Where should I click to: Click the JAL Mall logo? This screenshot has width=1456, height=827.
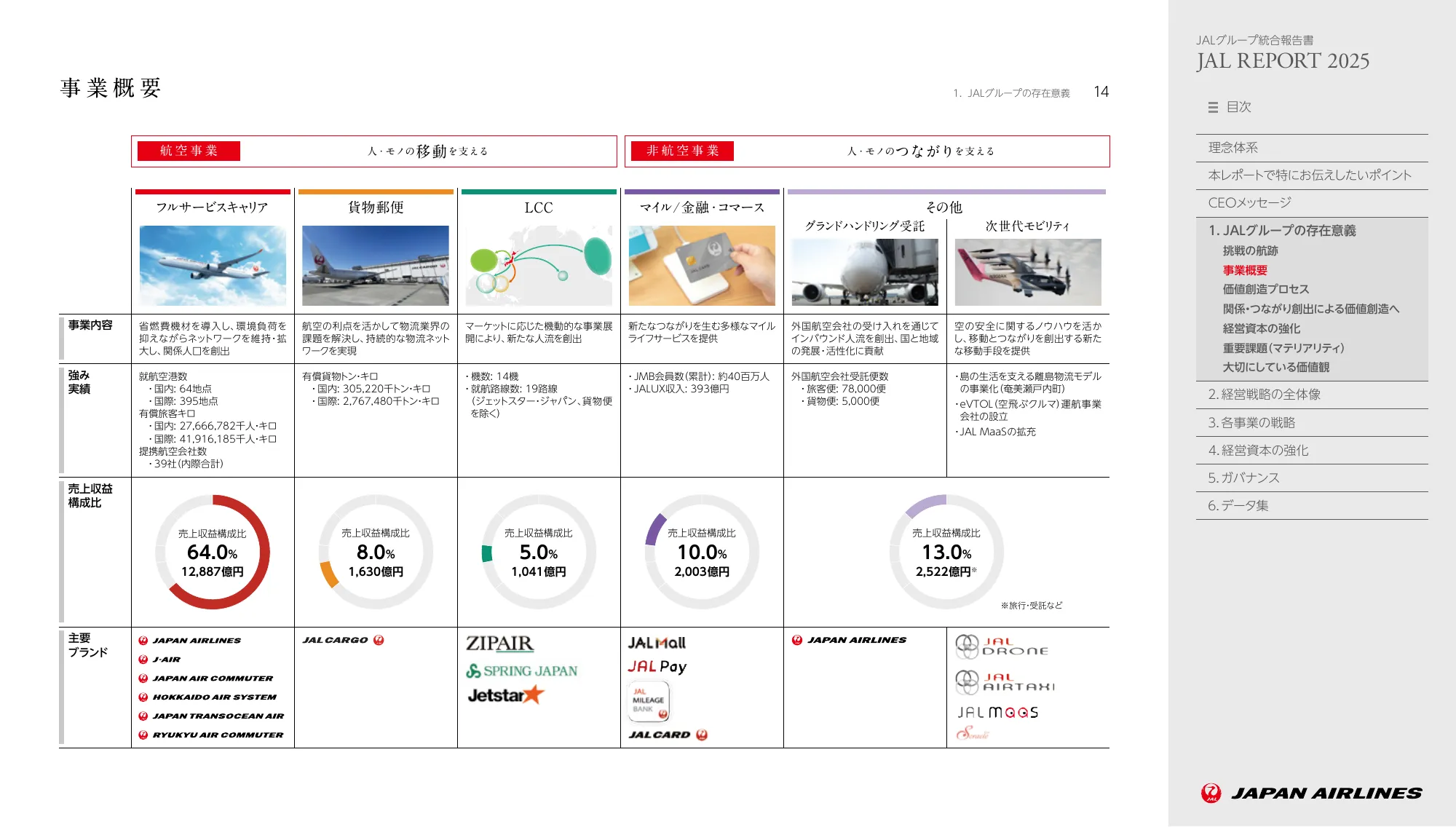(657, 644)
